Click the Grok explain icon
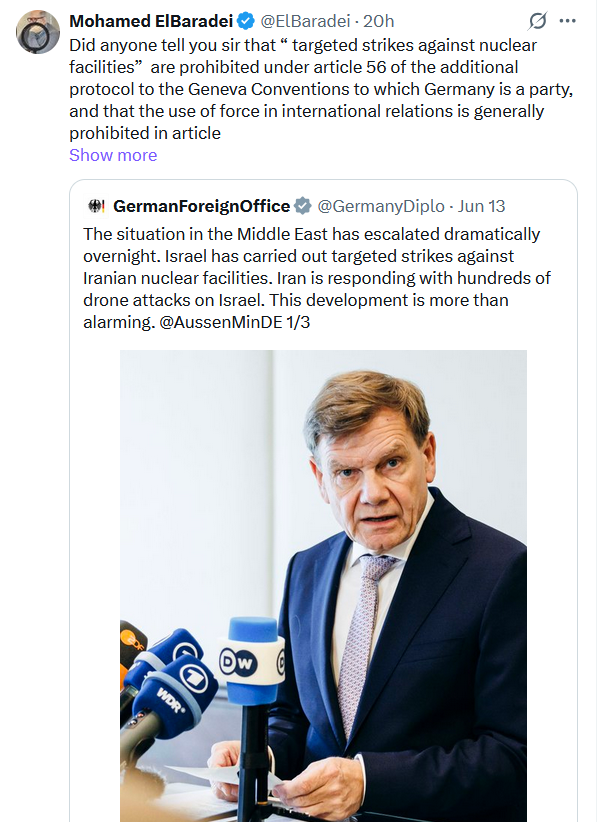 coord(538,21)
